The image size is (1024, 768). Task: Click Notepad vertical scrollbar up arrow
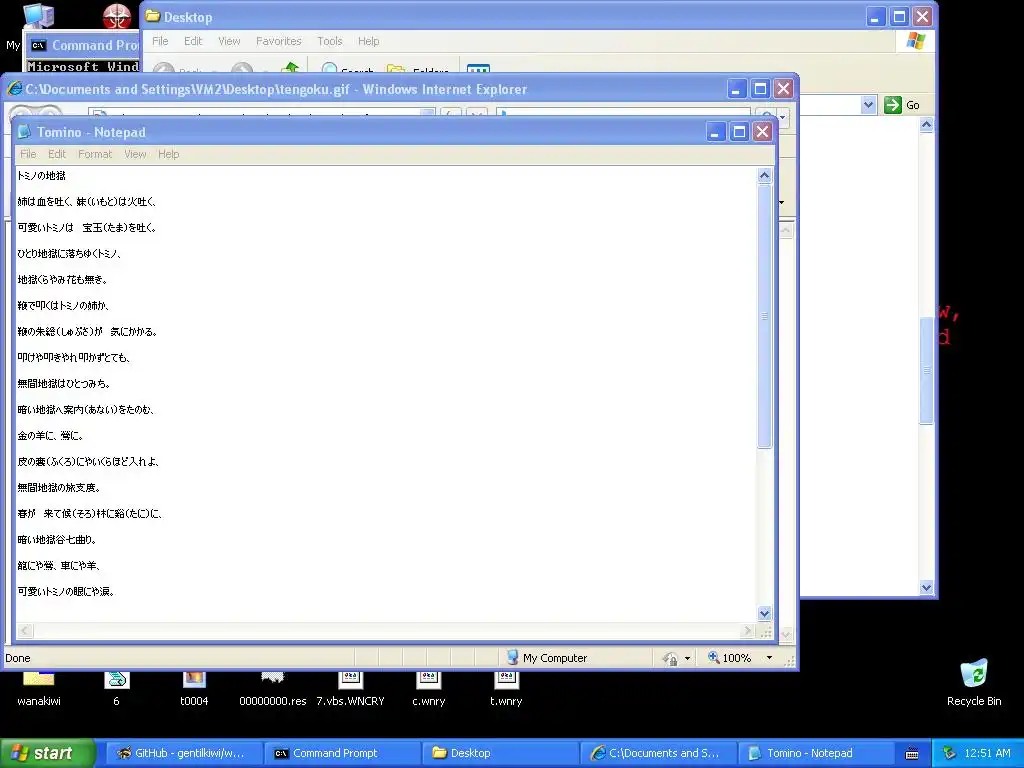coord(764,175)
